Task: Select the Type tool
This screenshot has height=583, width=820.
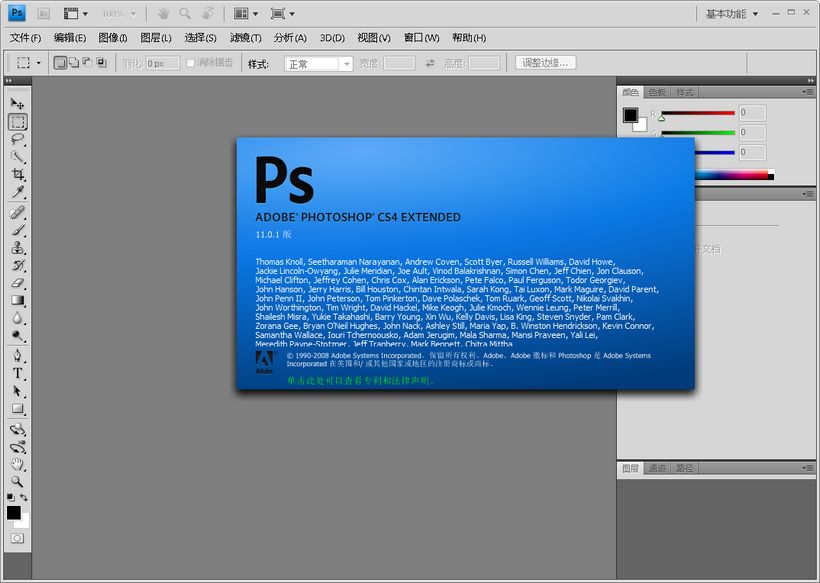Action: [17, 373]
